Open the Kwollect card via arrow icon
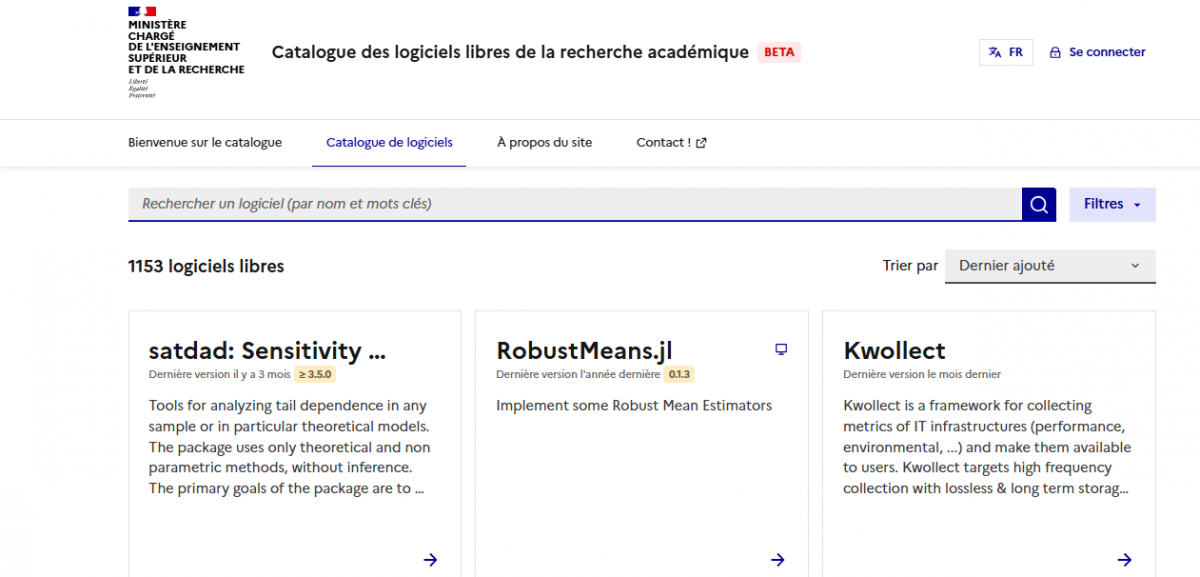Screen dimensions: 1200x577 point(1126,560)
